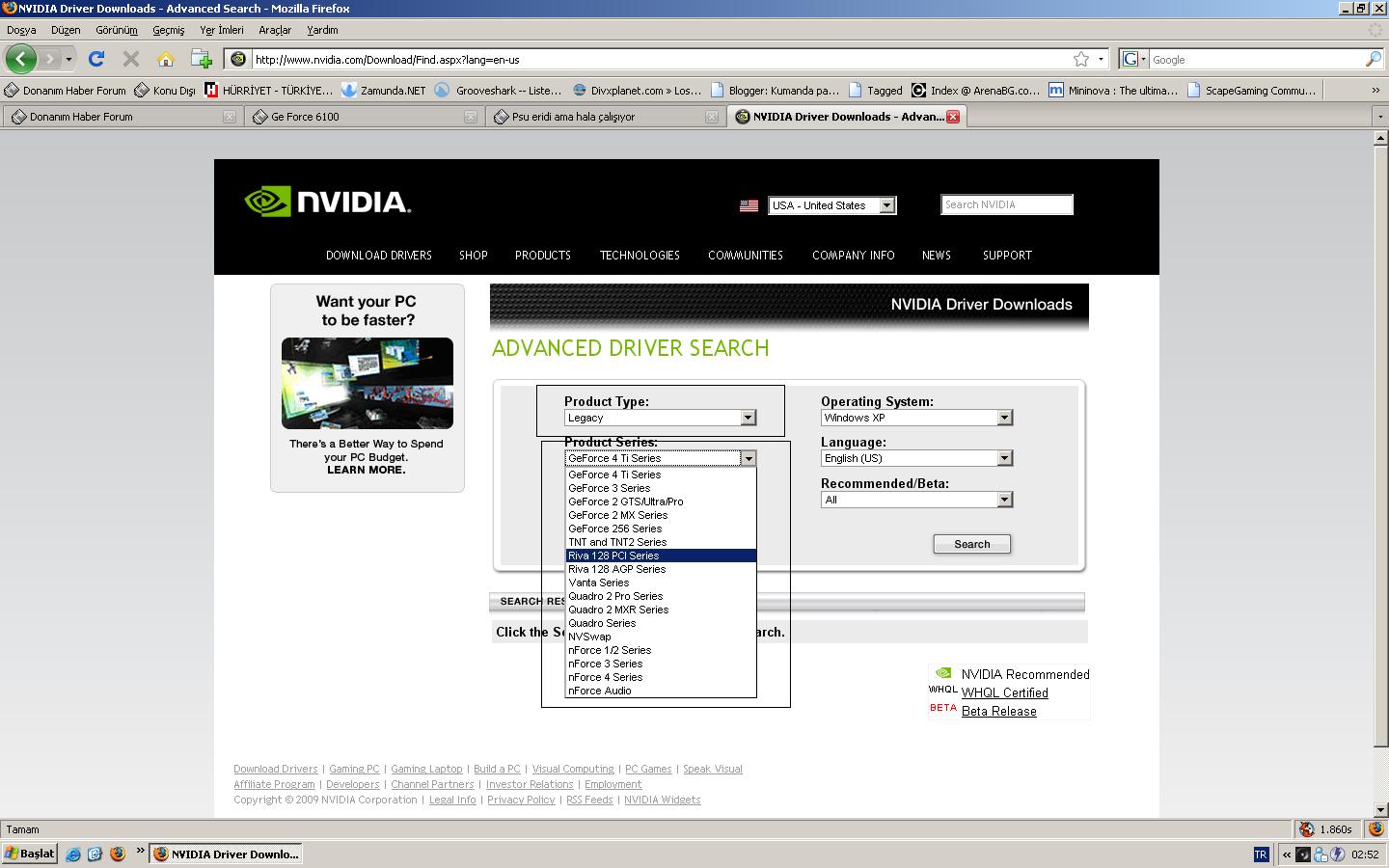1389x868 pixels.
Task: Open the Mininova bookmark
Action: tap(1113, 90)
